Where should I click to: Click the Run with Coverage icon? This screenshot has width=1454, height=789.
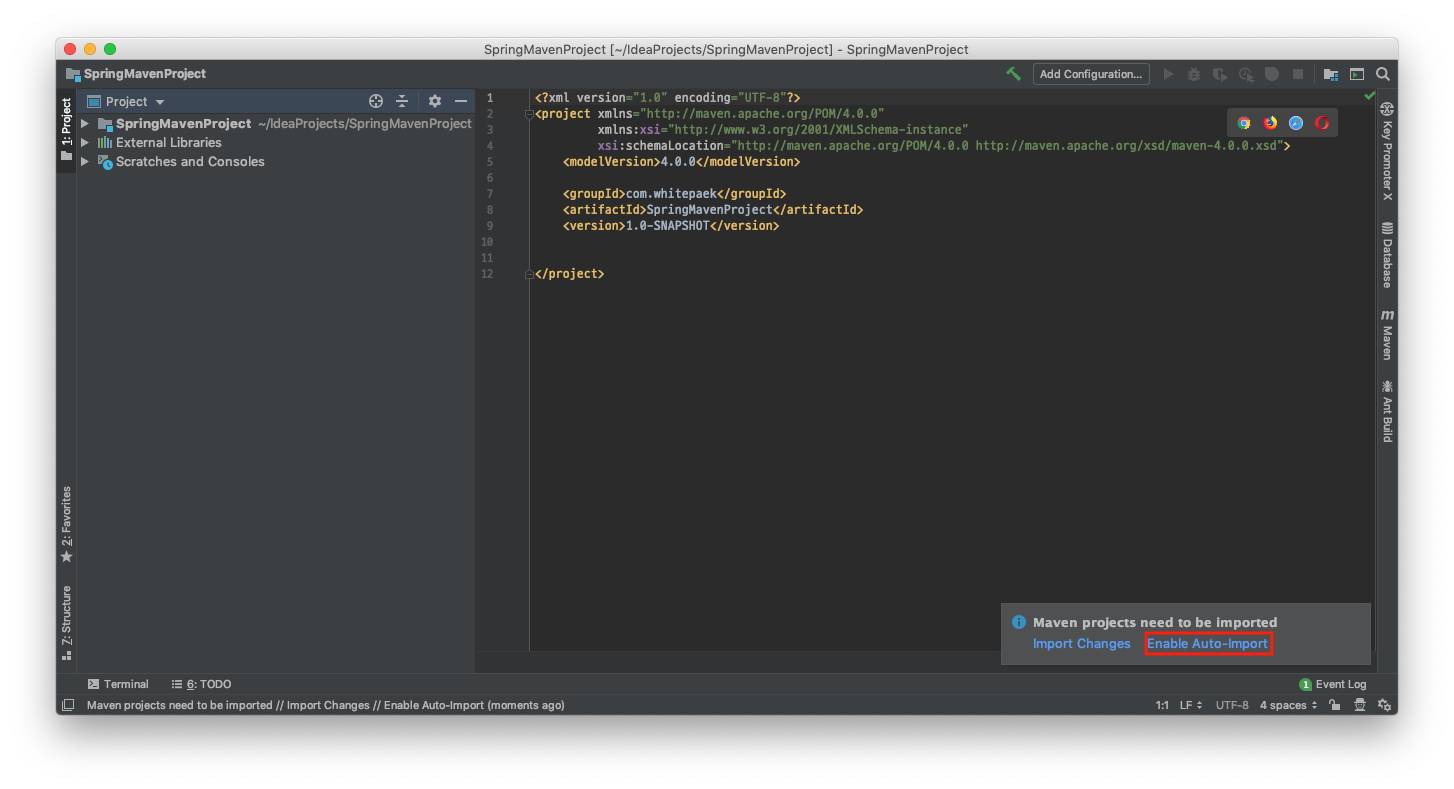[1220, 74]
